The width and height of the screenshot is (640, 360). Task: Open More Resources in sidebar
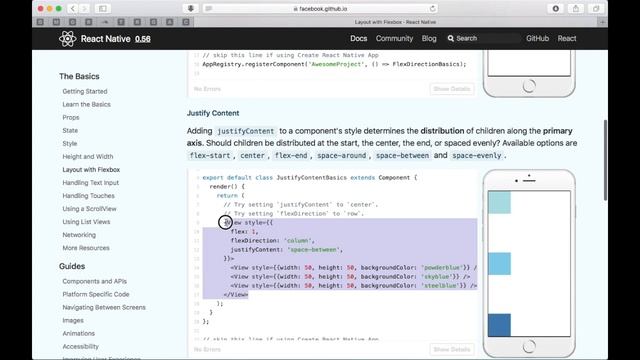pos(86,248)
